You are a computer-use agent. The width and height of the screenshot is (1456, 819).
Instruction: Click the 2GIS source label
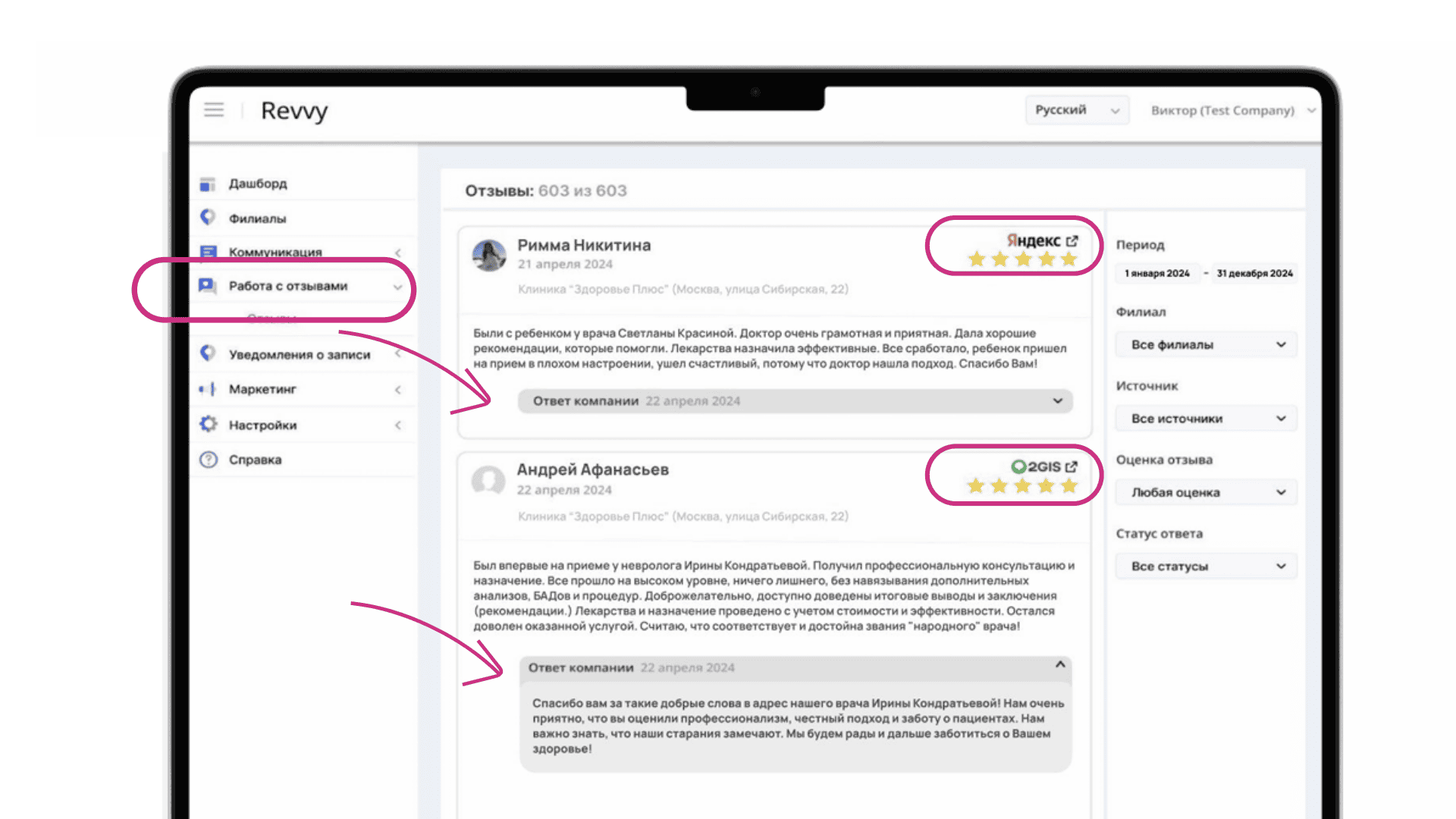1036,466
